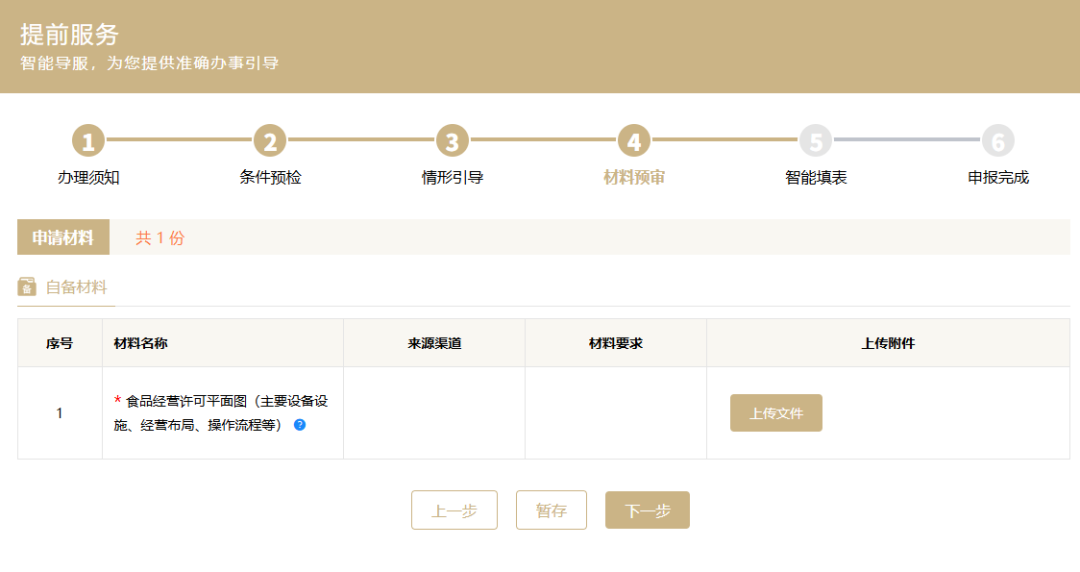Click step 4 circle 材料预审
Screen dimensions: 1080x572
634,141
